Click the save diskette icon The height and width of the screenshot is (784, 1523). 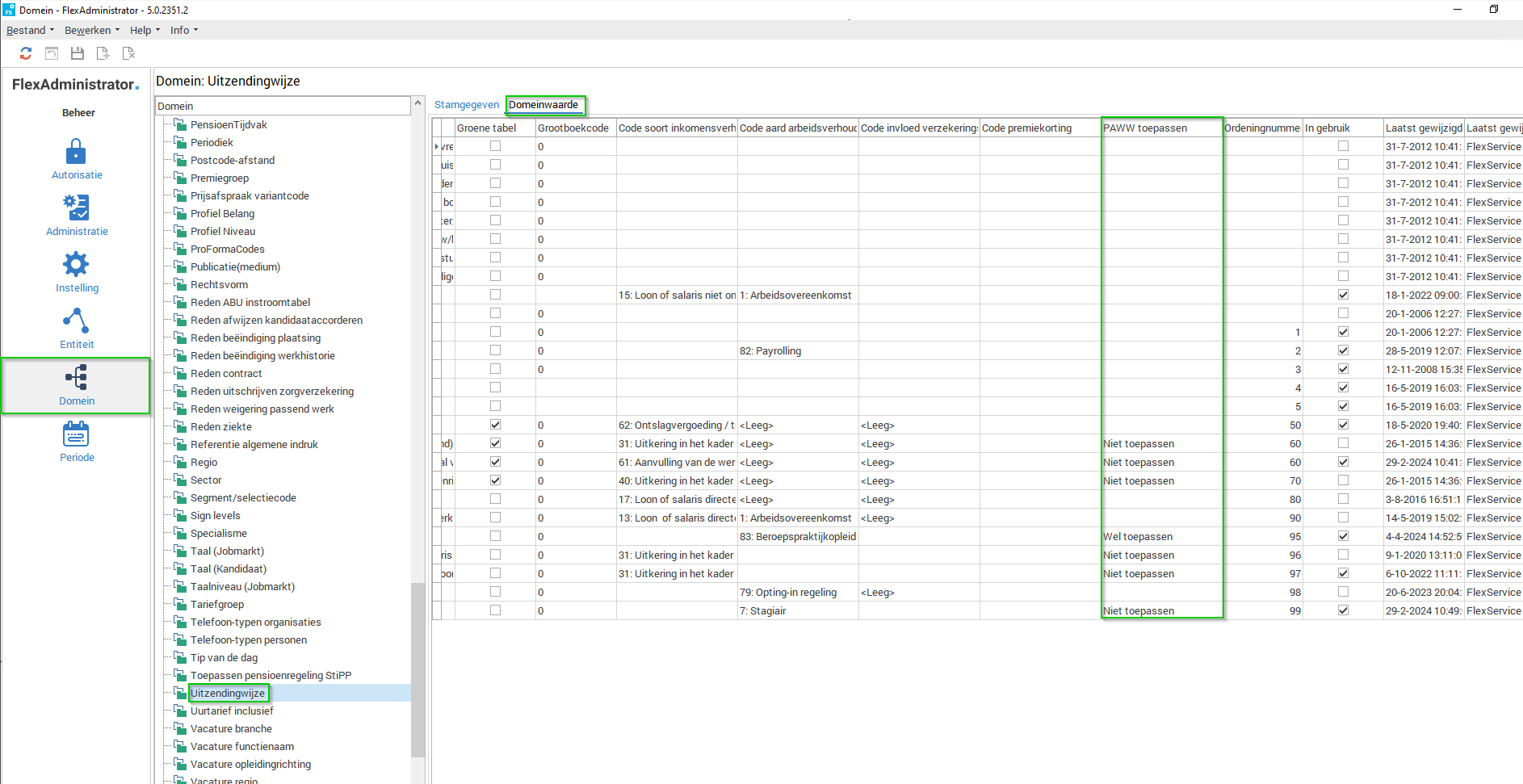click(x=78, y=53)
